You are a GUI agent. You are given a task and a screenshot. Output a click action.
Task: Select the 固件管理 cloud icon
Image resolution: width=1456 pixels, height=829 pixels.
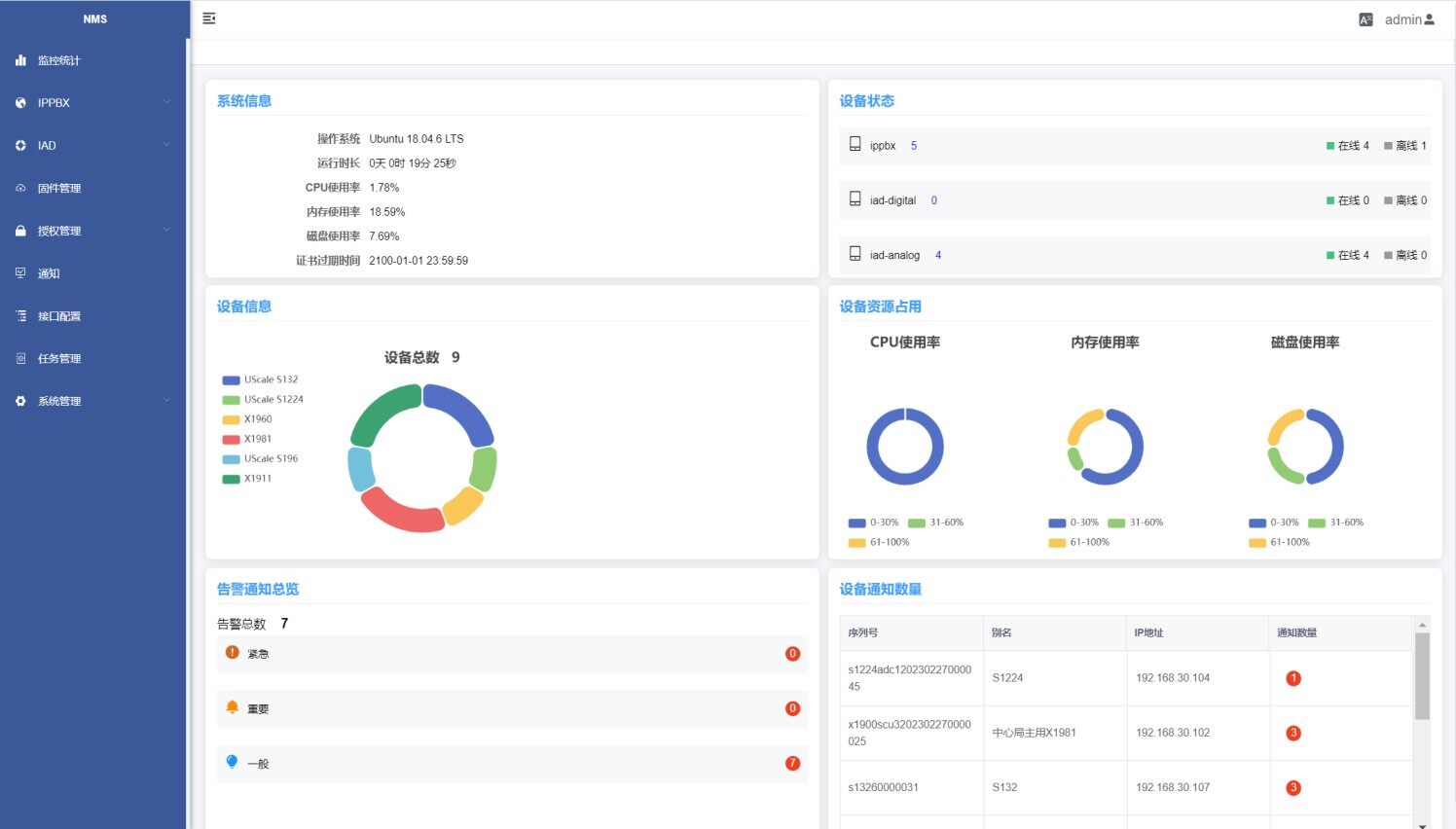click(x=20, y=188)
